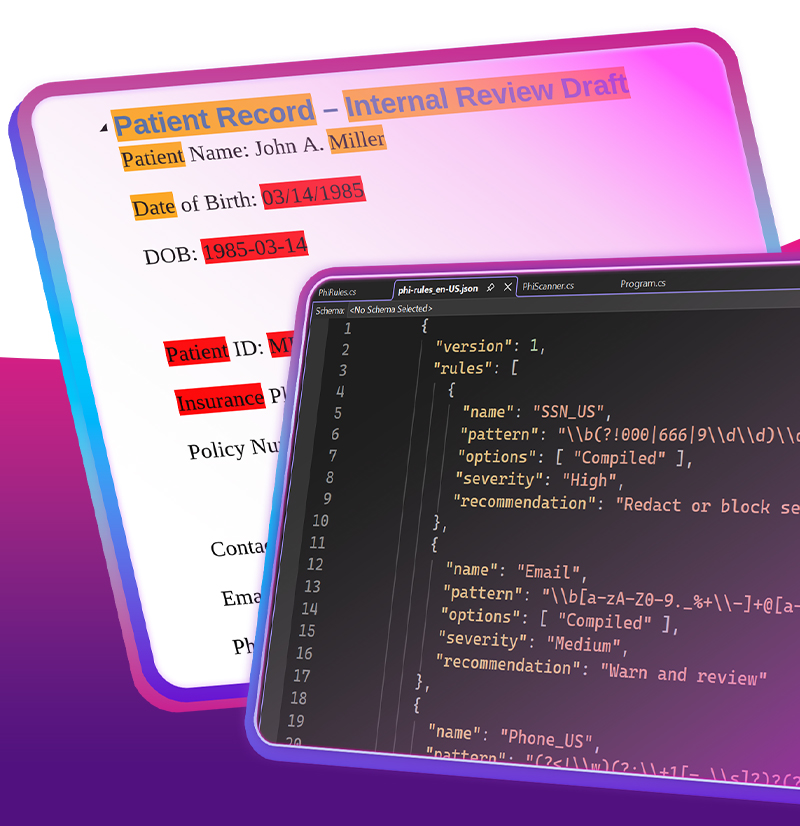Open the Program.cs tab
Screen dimensions: 800x826
642,283
